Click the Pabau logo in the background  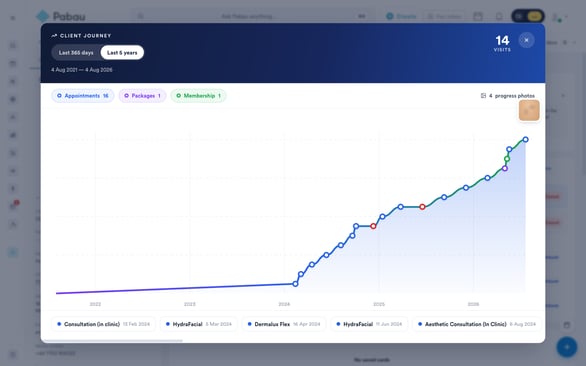click(61, 16)
